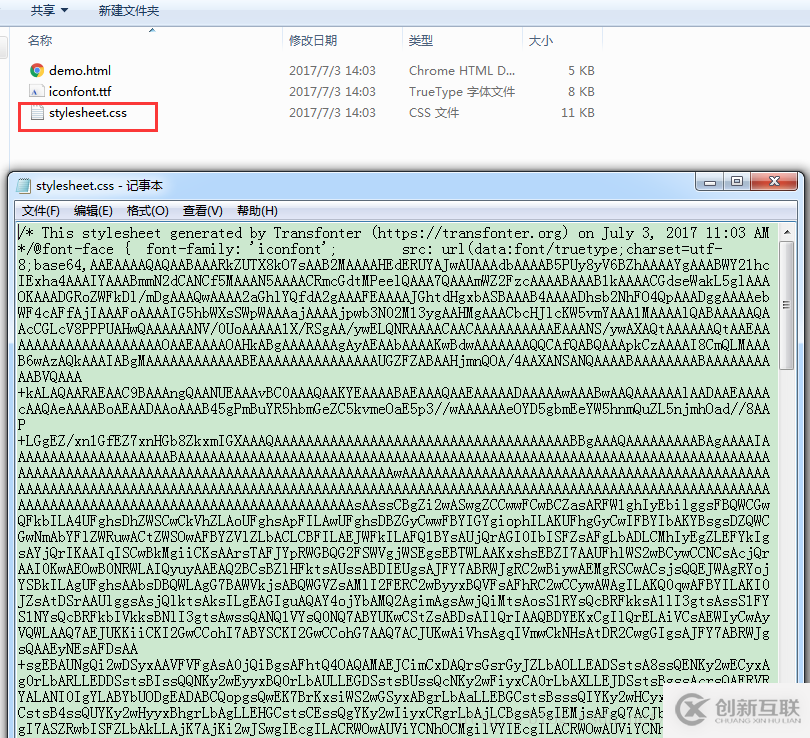Viewport: 810px width, 738px height.
Task: Select the iconfont.ttf file name
Action: tap(80, 91)
